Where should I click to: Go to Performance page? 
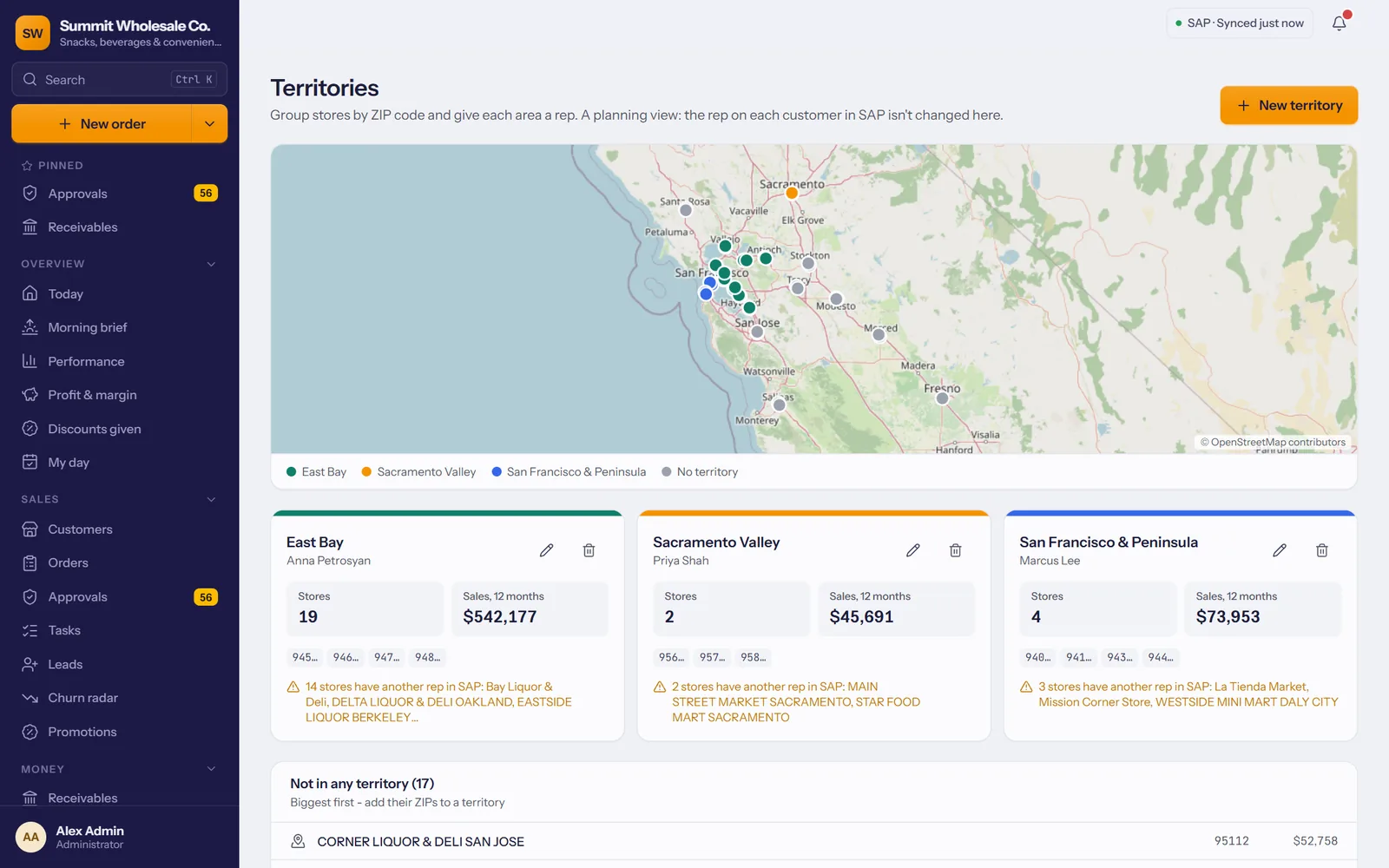pos(120,361)
